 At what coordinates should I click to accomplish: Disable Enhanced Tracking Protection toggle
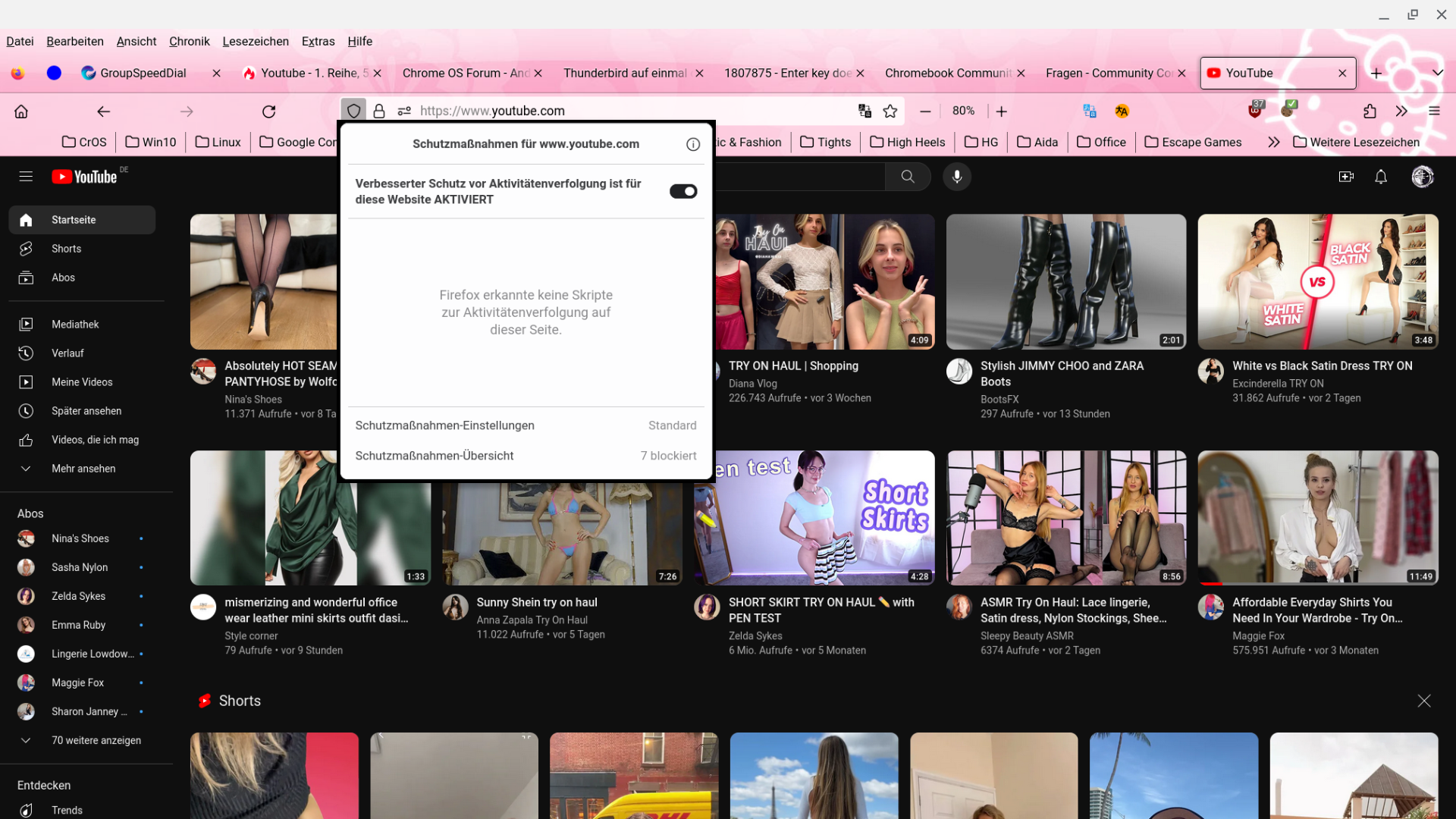pos(682,192)
